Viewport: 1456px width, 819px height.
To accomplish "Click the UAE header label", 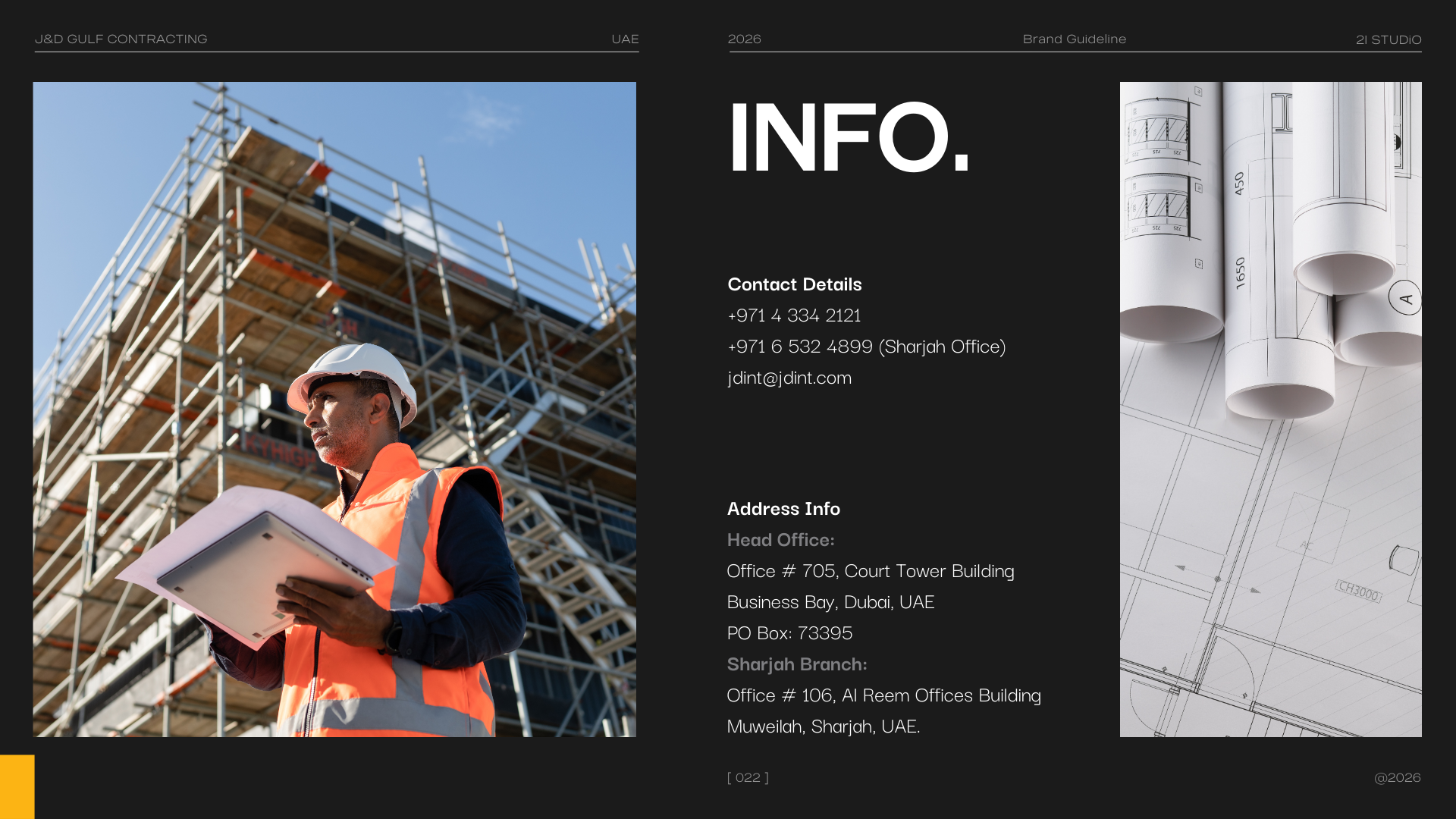I will pyautogui.click(x=625, y=39).
